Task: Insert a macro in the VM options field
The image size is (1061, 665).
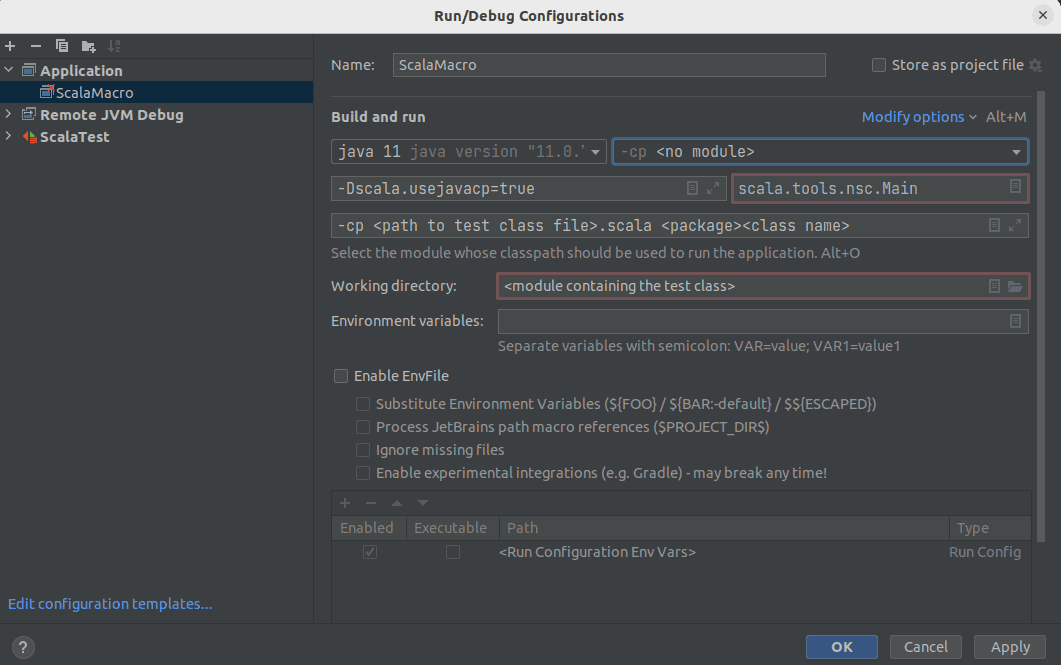Action: pos(692,188)
